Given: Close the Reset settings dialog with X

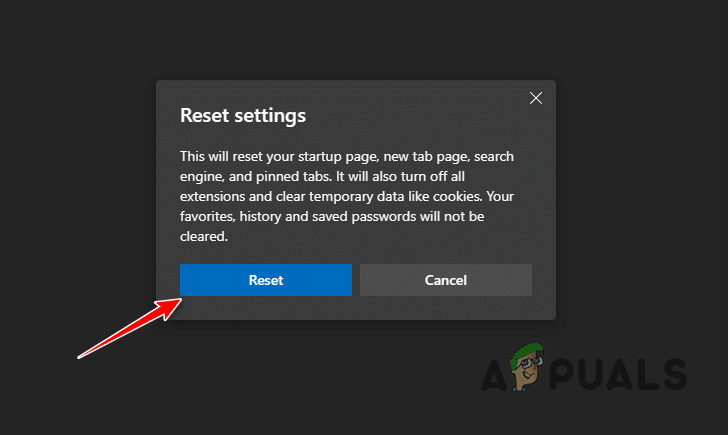Looking at the screenshot, I should pyautogui.click(x=536, y=98).
